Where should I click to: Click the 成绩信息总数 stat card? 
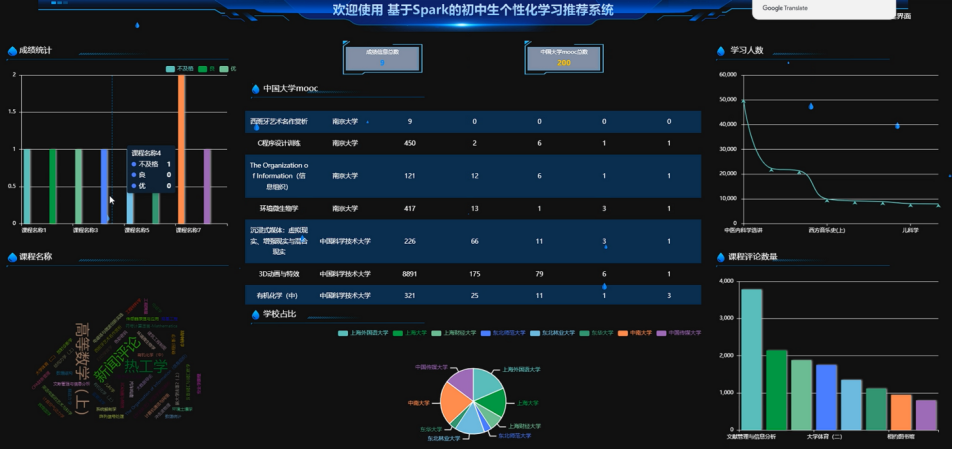(382, 58)
